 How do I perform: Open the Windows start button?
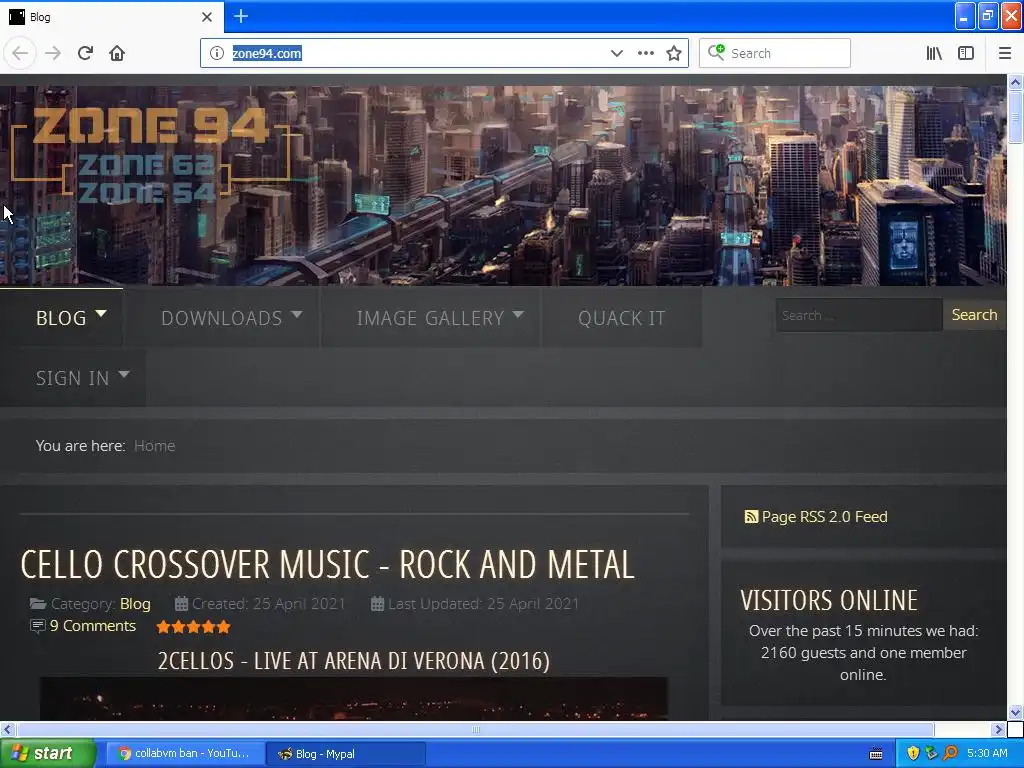click(47, 754)
